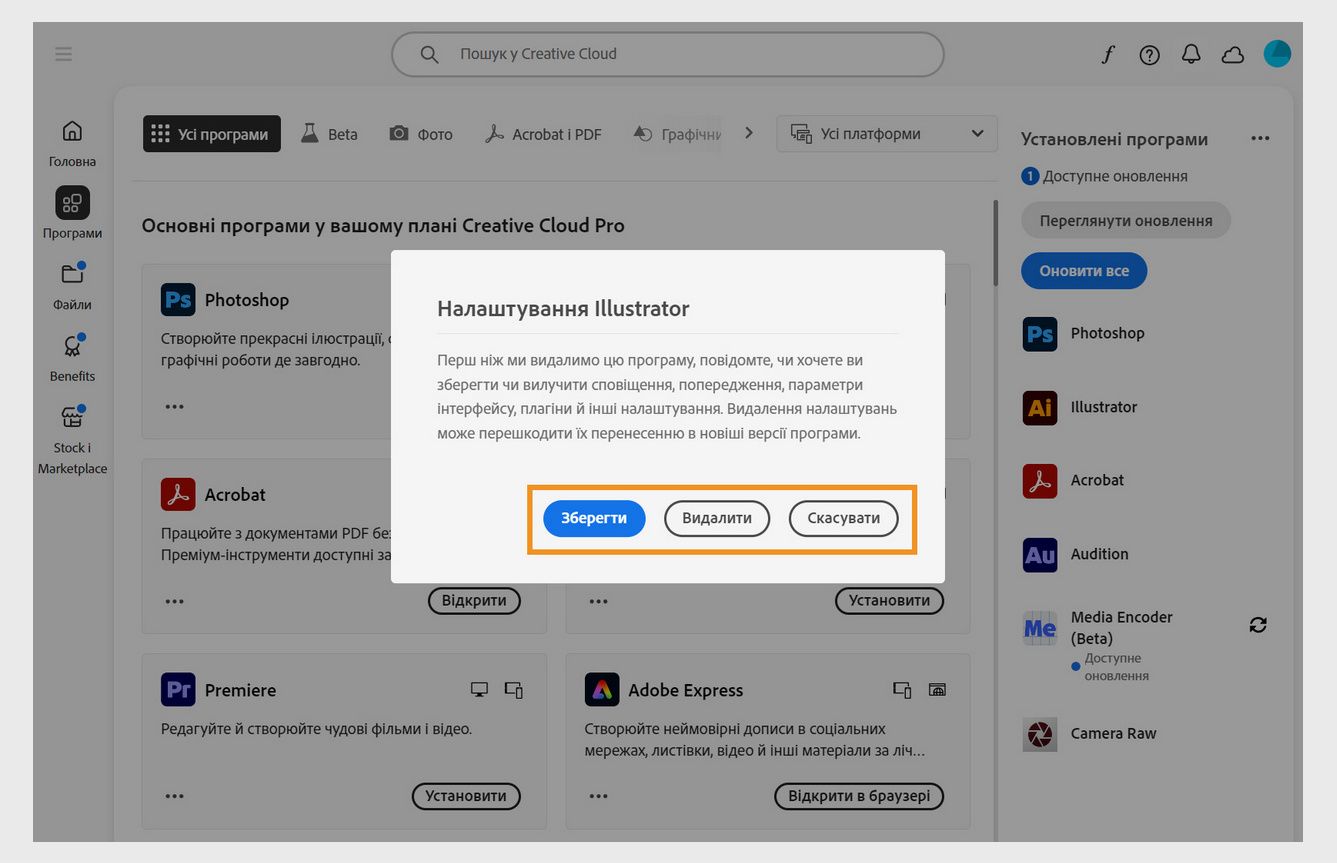Check the cloud sync status icon

coord(1233,55)
